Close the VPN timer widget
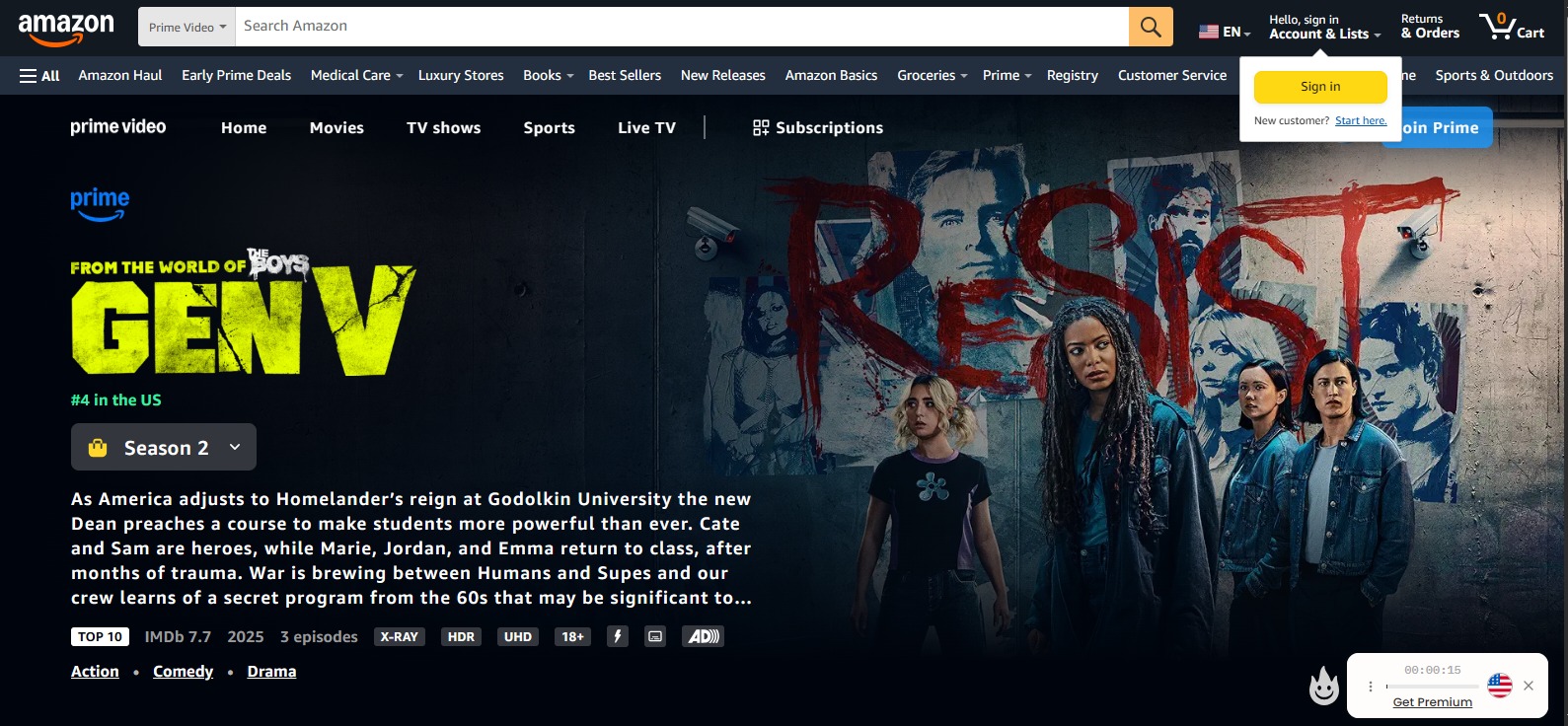The width and height of the screenshot is (1568, 726). tap(1529, 686)
